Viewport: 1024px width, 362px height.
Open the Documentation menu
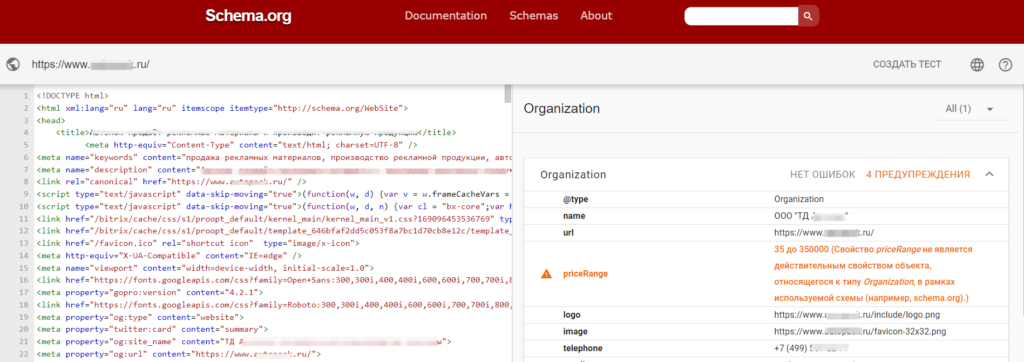click(x=445, y=16)
